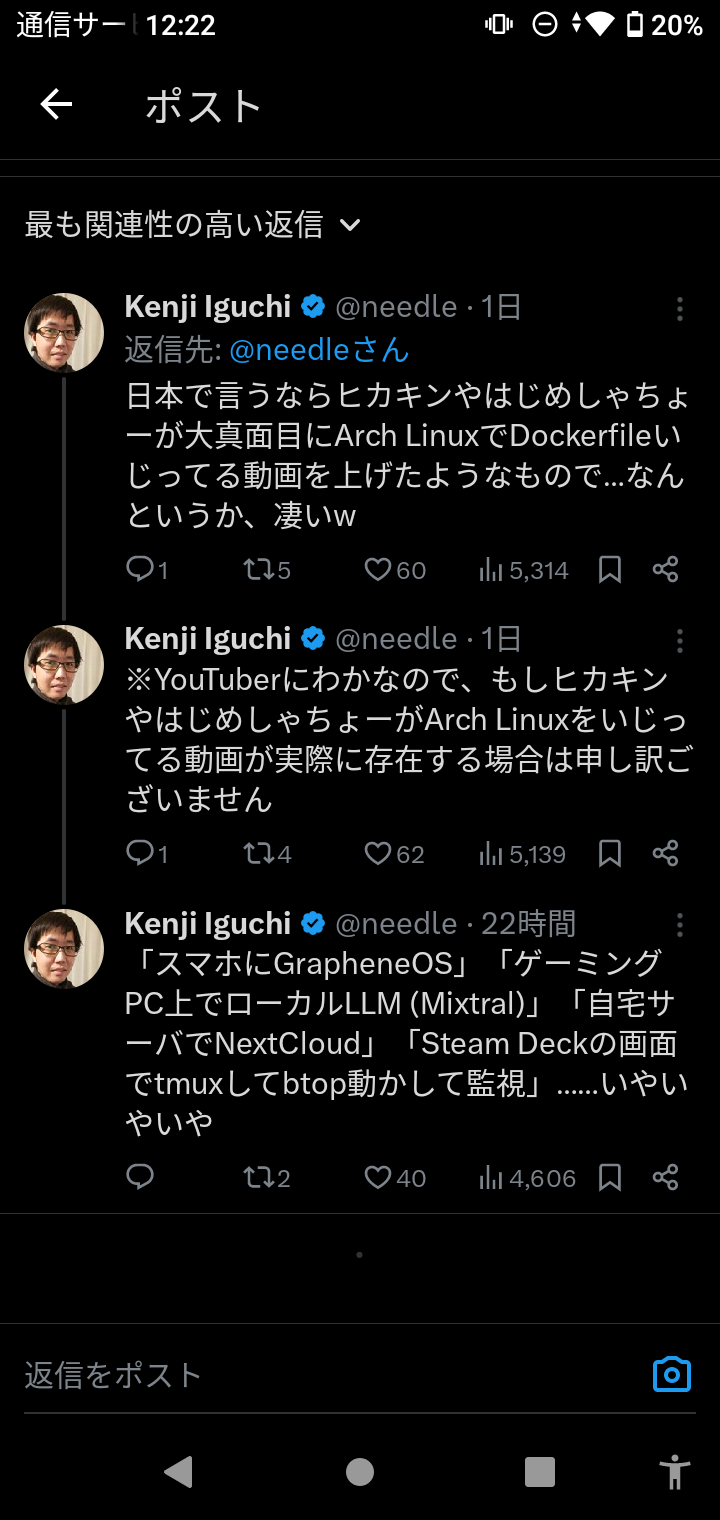
Task: Open Kenji Iguchi's profile name on the 22時間 post
Action: [x=208, y=923]
